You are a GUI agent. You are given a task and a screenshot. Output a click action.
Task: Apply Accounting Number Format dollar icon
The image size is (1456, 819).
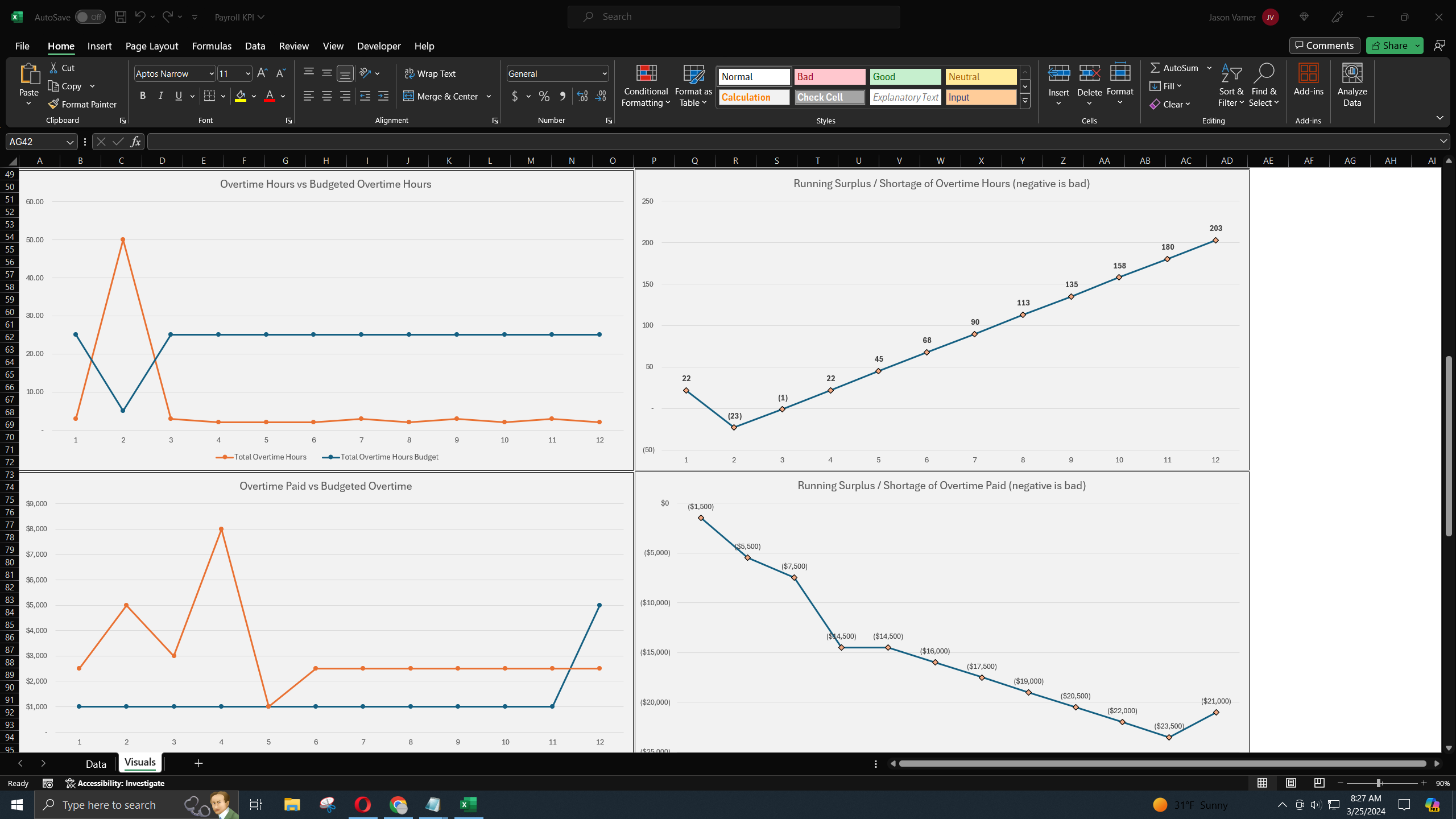coord(515,96)
